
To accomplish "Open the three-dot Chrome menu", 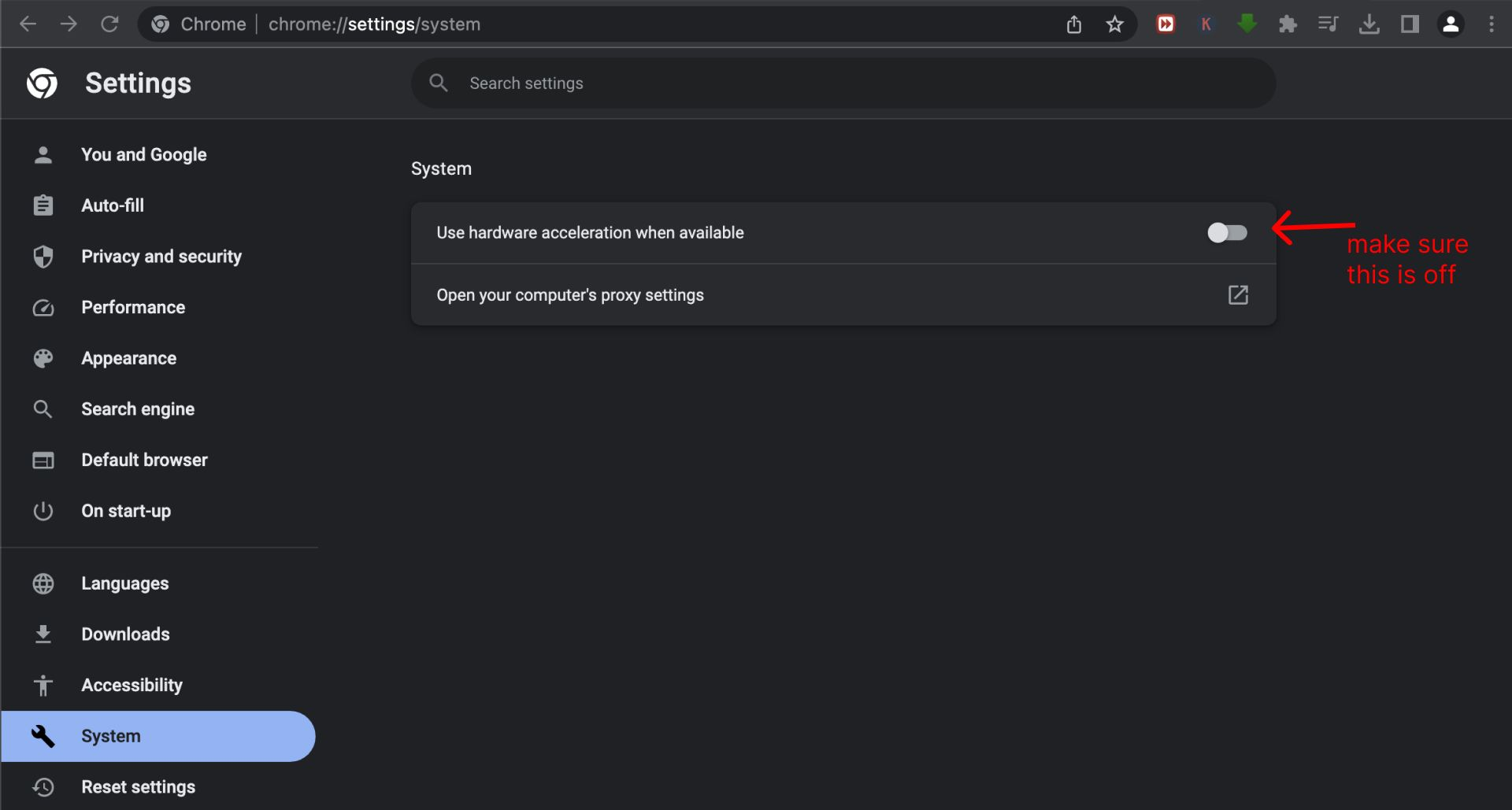I will point(1490,24).
